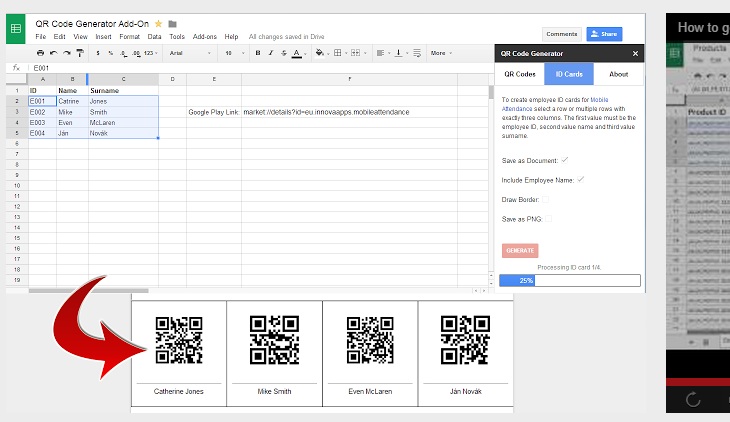The width and height of the screenshot is (730, 422).
Task: Open the move-to-folder icon beside the title
Action: pyautogui.click(x=172, y=24)
